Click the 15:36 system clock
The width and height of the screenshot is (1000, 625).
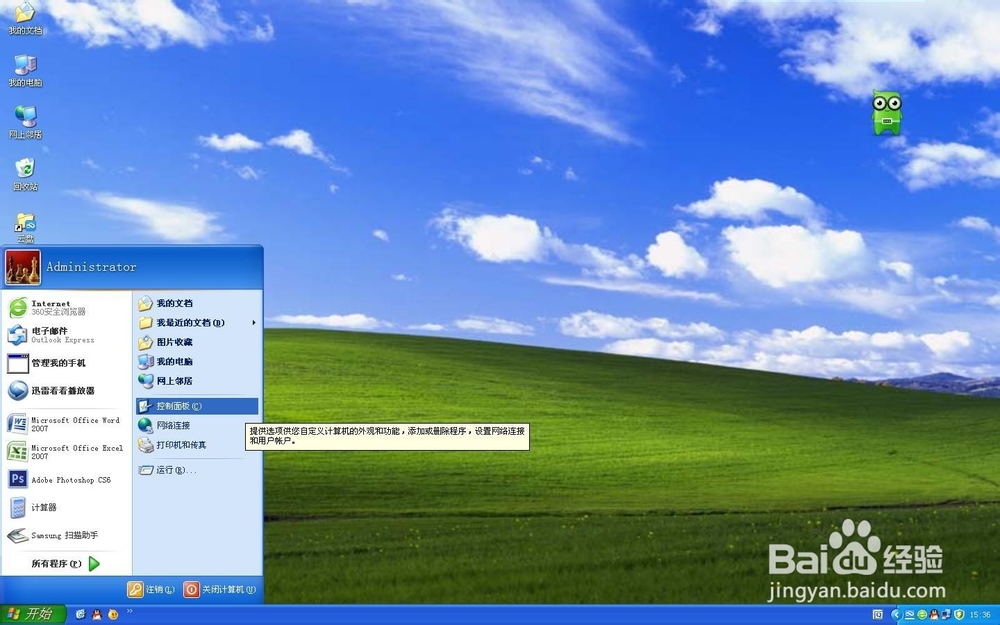point(980,615)
